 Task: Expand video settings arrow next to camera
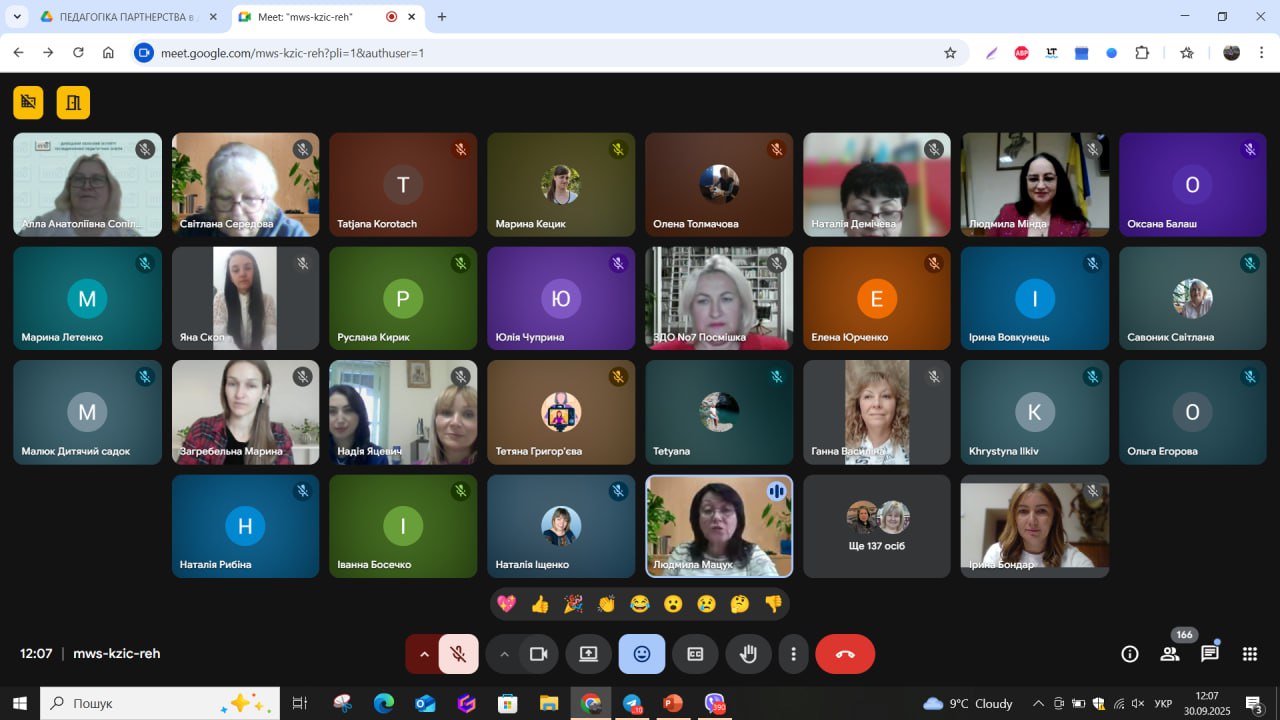504,654
